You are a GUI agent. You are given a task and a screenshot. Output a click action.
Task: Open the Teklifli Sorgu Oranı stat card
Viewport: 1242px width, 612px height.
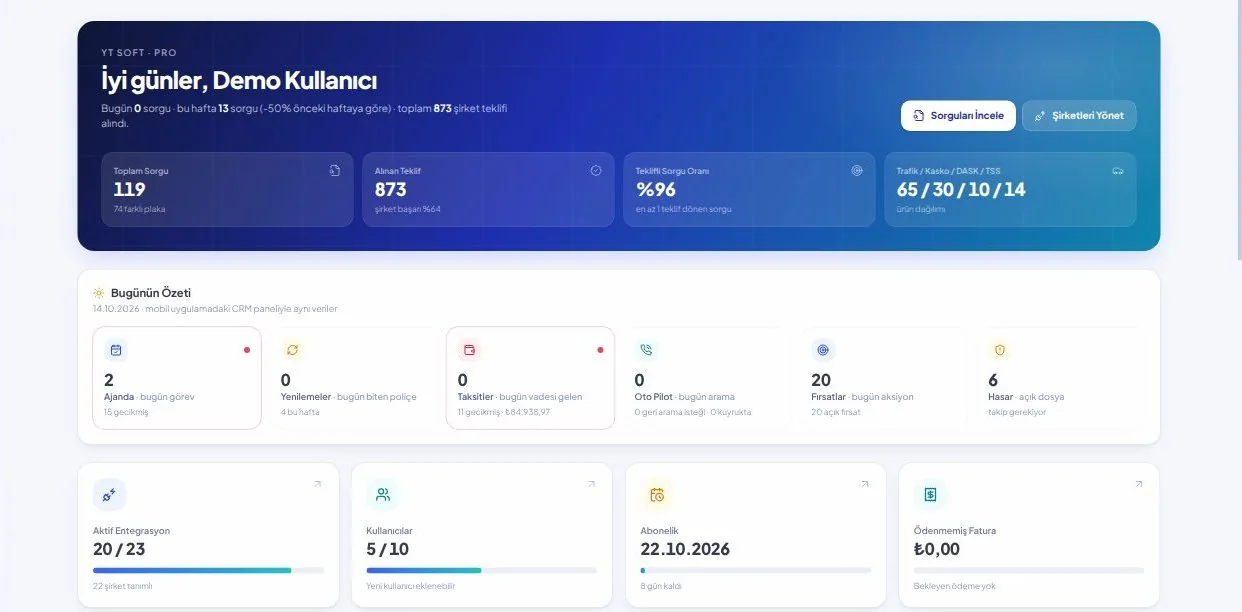749,189
